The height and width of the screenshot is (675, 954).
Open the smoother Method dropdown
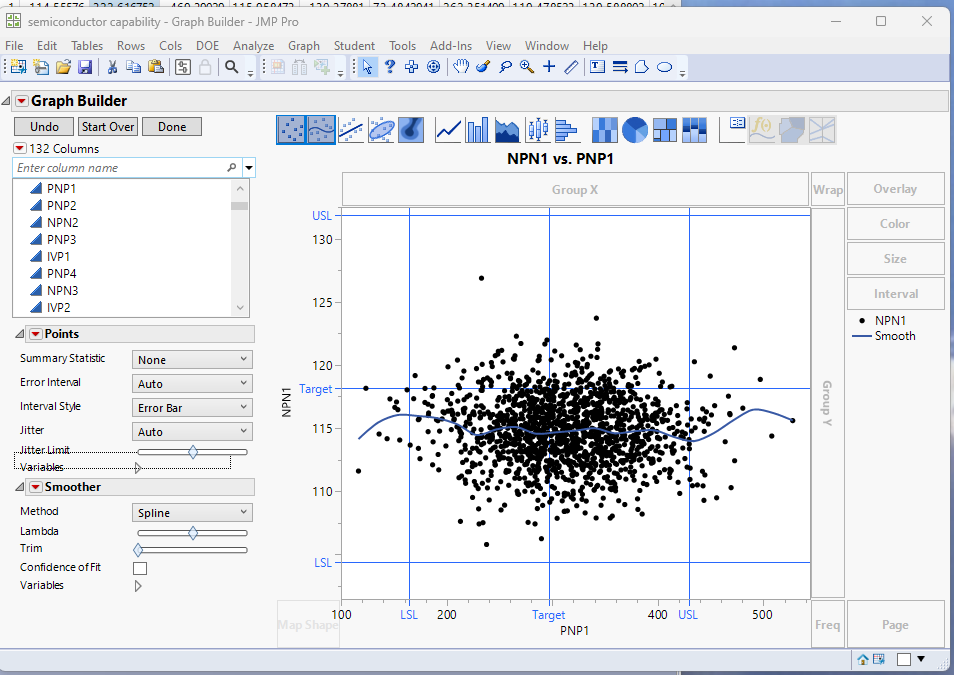(192, 513)
